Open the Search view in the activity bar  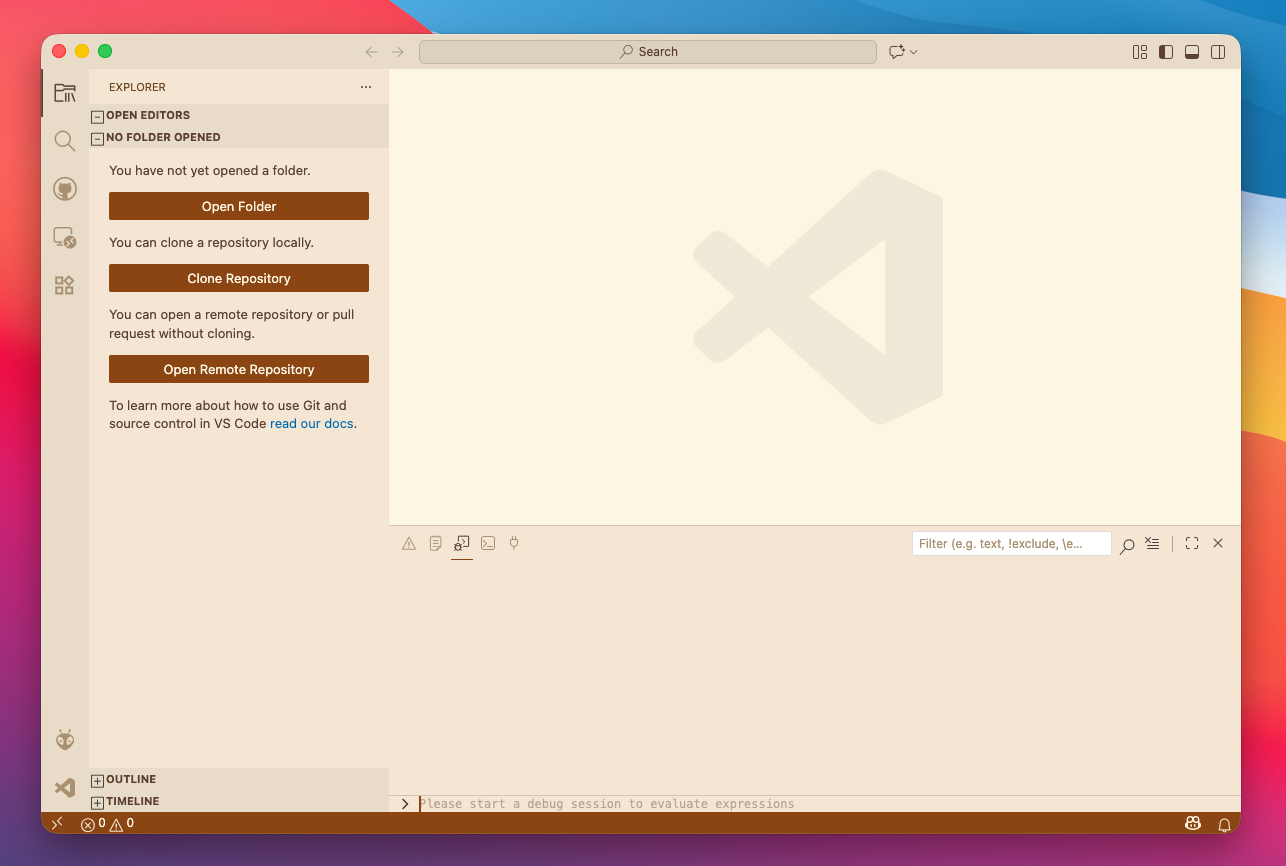point(64,140)
